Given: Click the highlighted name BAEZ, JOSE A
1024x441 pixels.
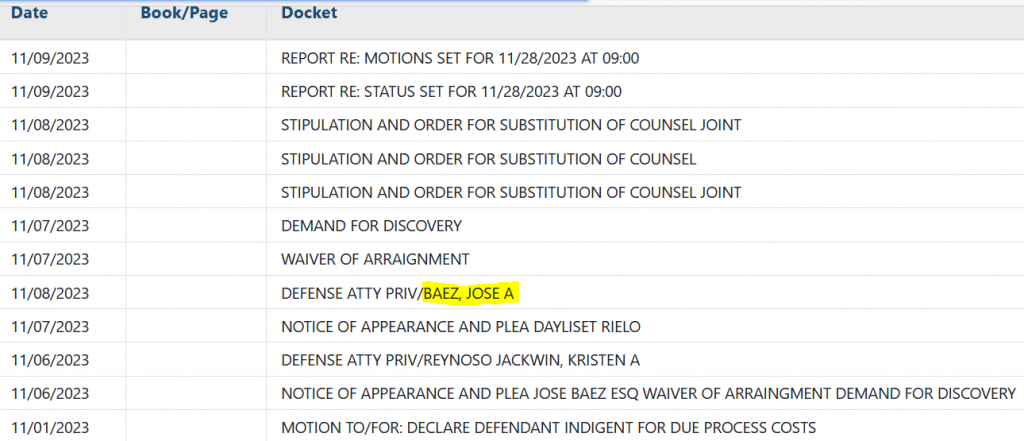Looking at the screenshot, I should [x=474, y=293].
